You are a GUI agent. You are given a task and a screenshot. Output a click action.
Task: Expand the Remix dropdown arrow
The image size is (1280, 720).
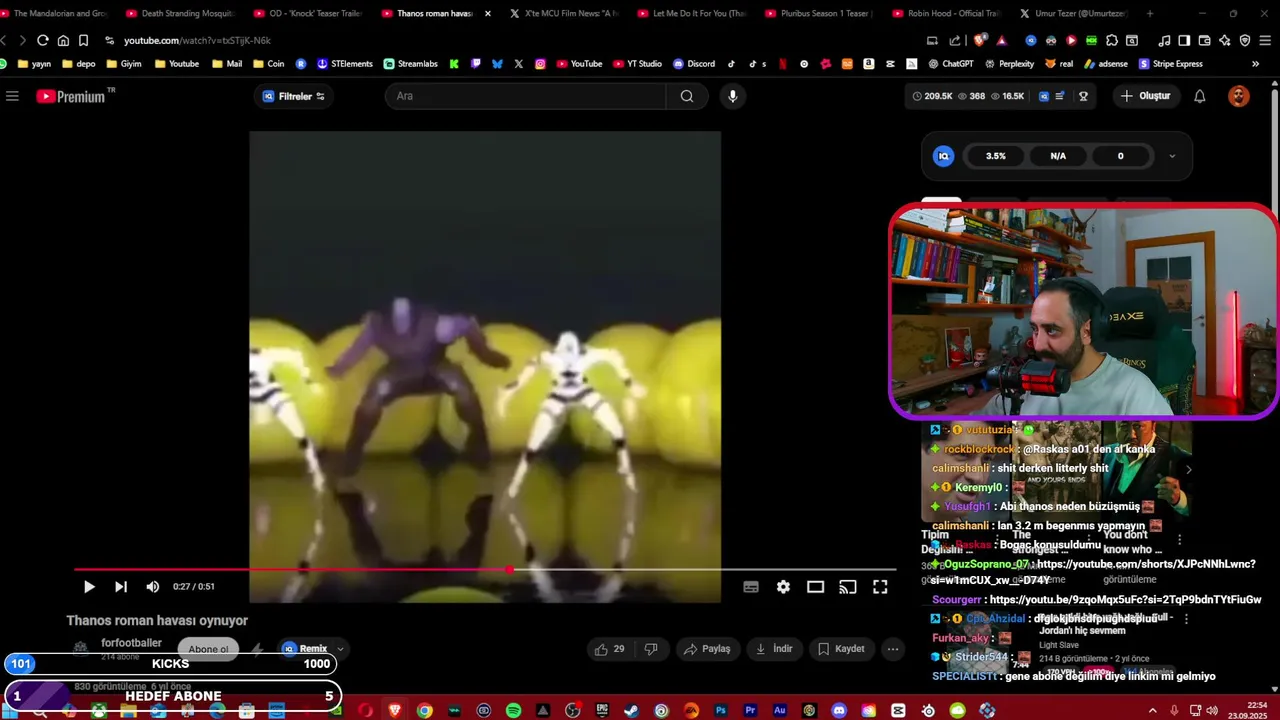(340, 649)
